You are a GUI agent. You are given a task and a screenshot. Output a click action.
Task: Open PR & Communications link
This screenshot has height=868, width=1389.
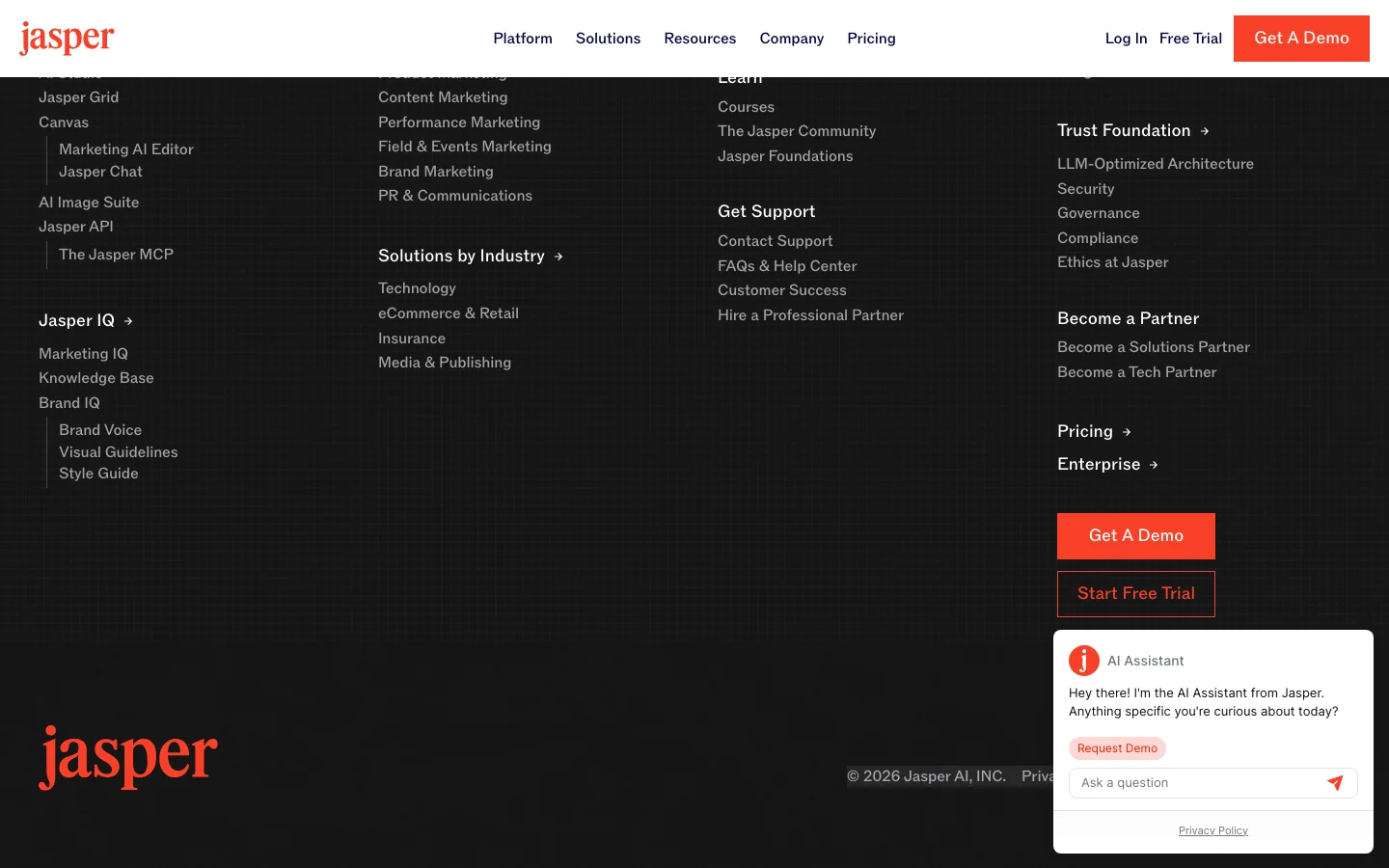[x=455, y=196]
